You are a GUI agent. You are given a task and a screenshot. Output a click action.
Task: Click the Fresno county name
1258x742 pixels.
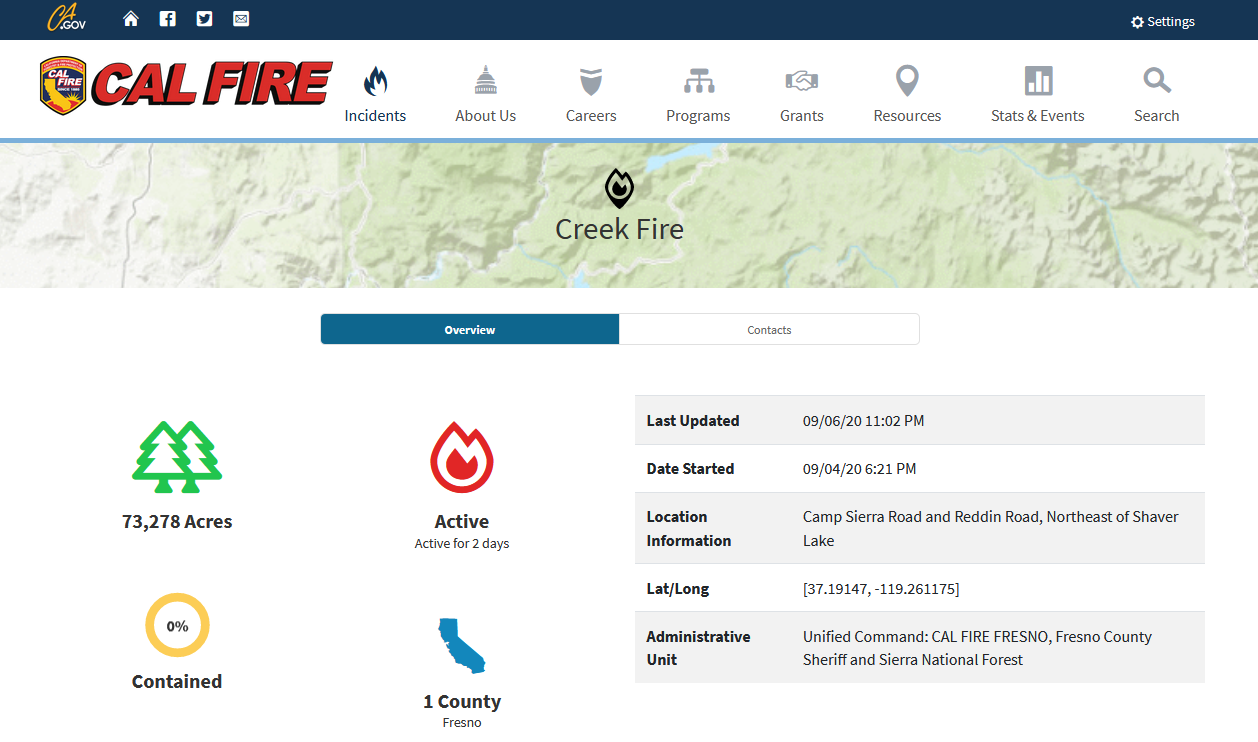pyautogui.click(x=462, y=723)
